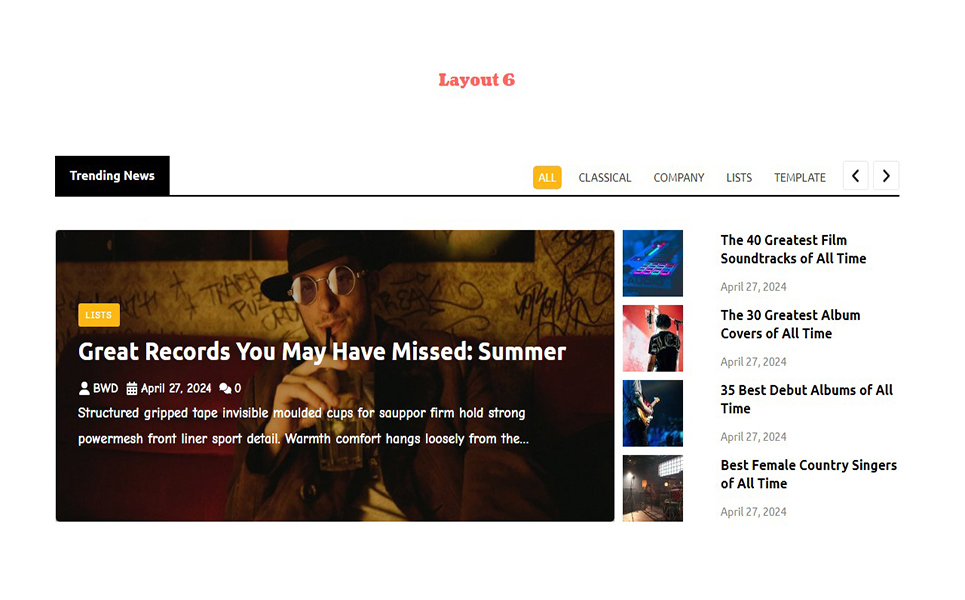The width and height of the screenshot is (965, 600).
Task: Select the ALL filter tab
Action: tap(547, 177)
